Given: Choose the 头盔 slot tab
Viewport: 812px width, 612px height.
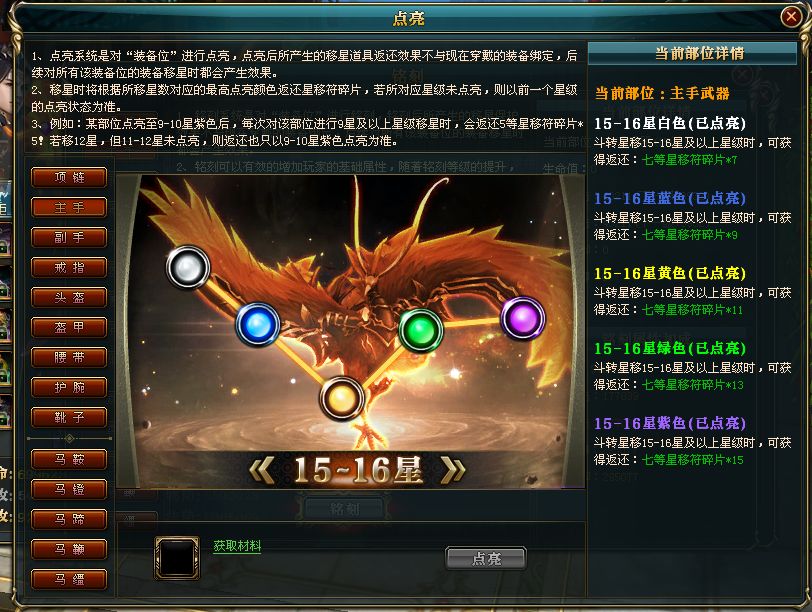Looking at the screenshot, I should (x=69, y=298).
